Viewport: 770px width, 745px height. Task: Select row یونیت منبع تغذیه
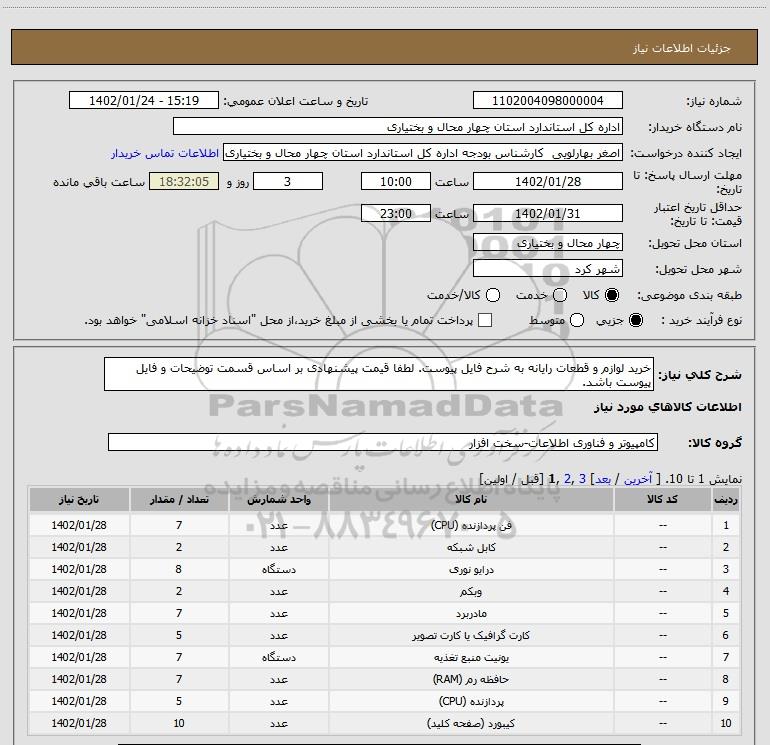(x=384, y=657)
